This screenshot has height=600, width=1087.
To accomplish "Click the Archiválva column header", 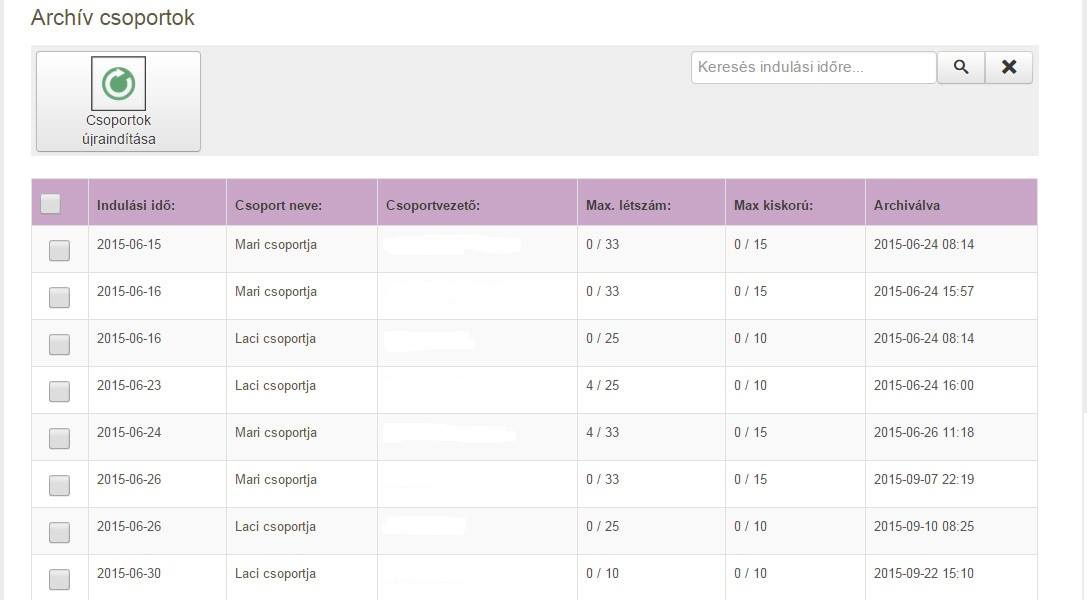I will pyautogui.click(x=906, y=205).
